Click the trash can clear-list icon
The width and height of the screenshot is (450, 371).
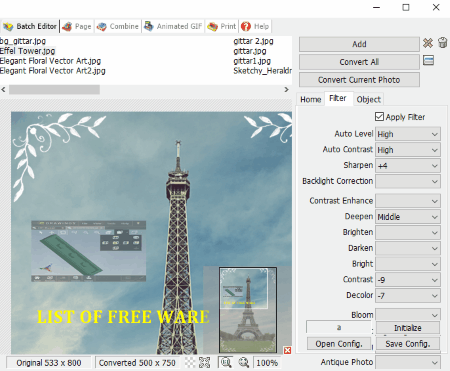[x=442, y=43]
